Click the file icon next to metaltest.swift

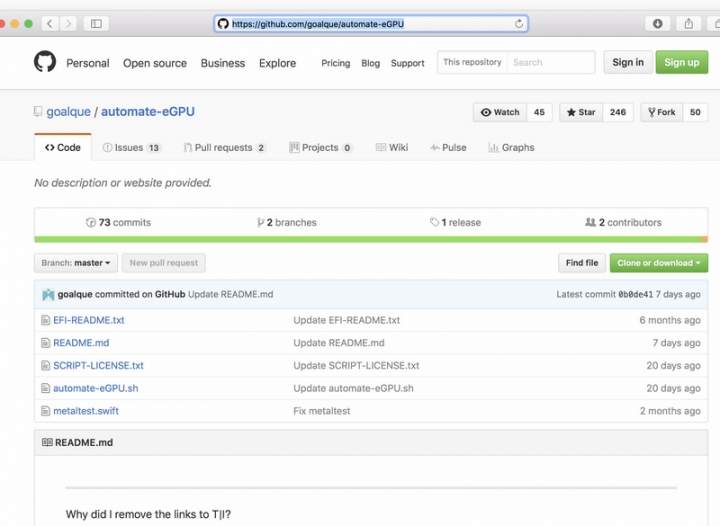pos(45,411)
